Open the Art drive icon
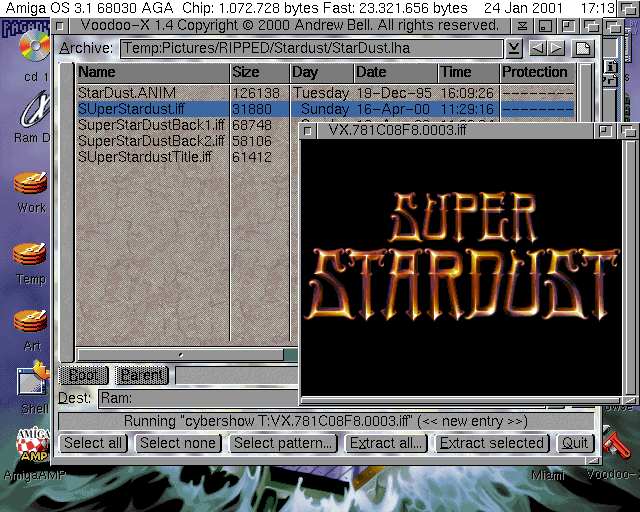640x512 pixels. 31,321
